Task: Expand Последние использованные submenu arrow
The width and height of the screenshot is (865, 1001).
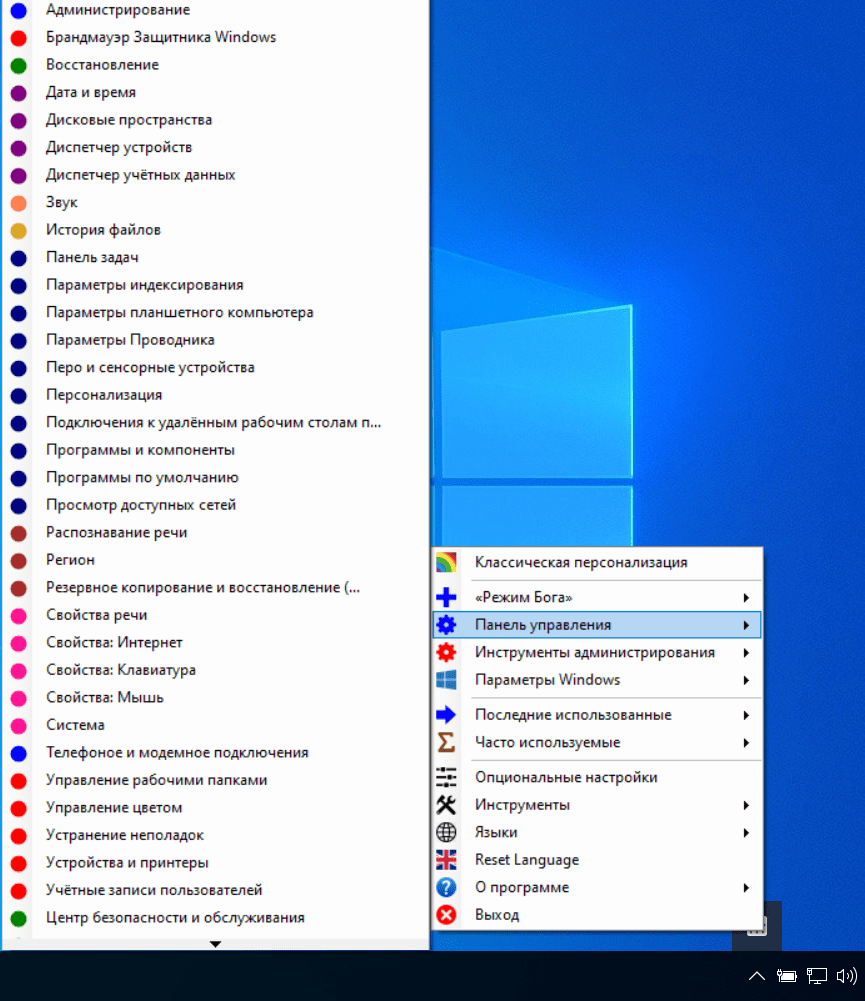Action: (746, 715)
